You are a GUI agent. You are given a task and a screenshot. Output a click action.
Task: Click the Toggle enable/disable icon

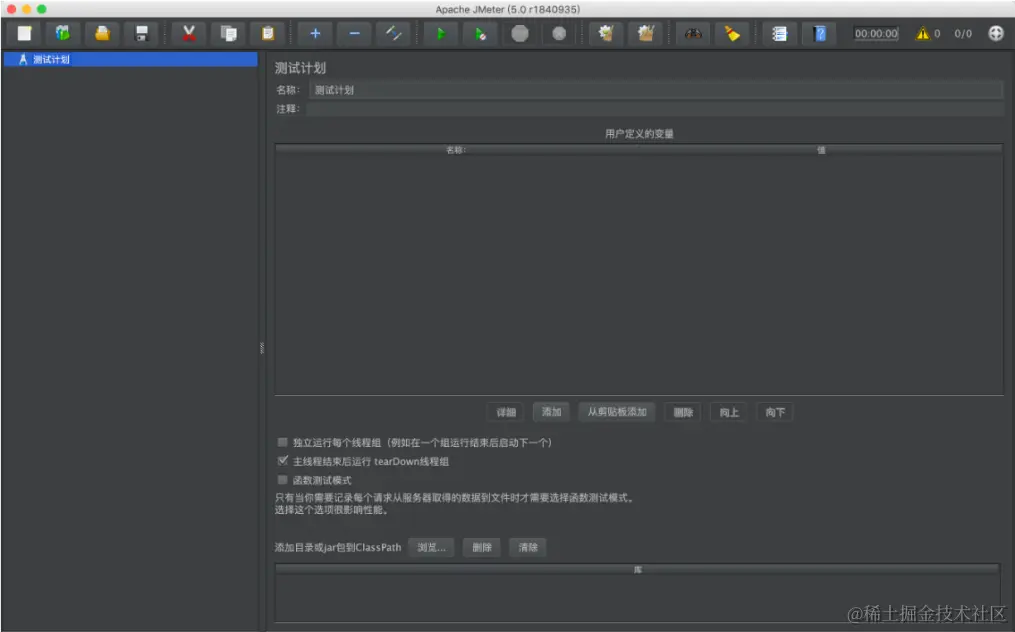click(x=394, y=33)
